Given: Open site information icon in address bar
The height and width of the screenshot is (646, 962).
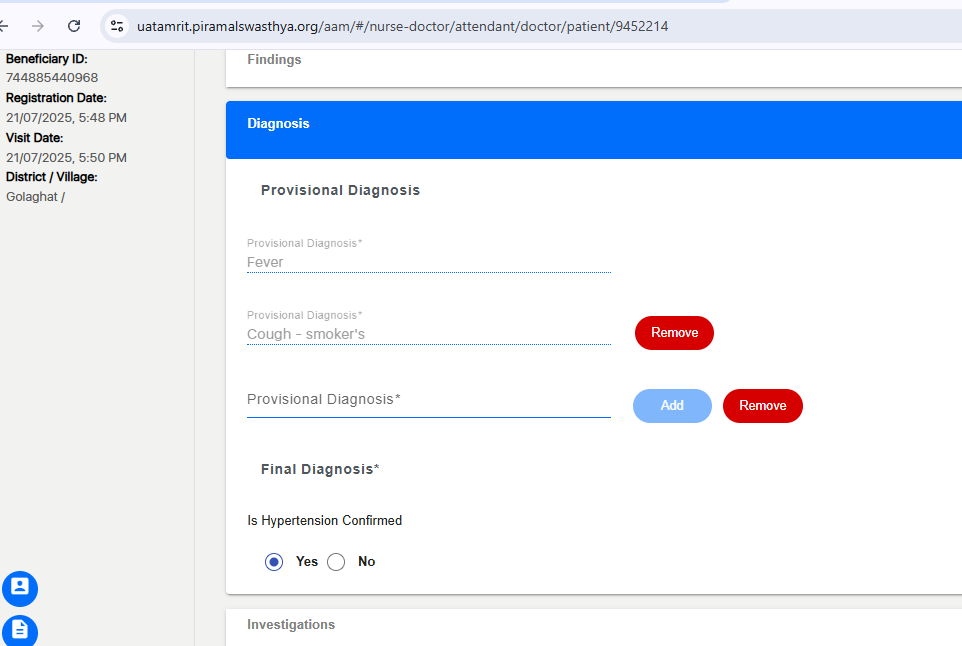Looking at the screenshot, I should point(117,26).
